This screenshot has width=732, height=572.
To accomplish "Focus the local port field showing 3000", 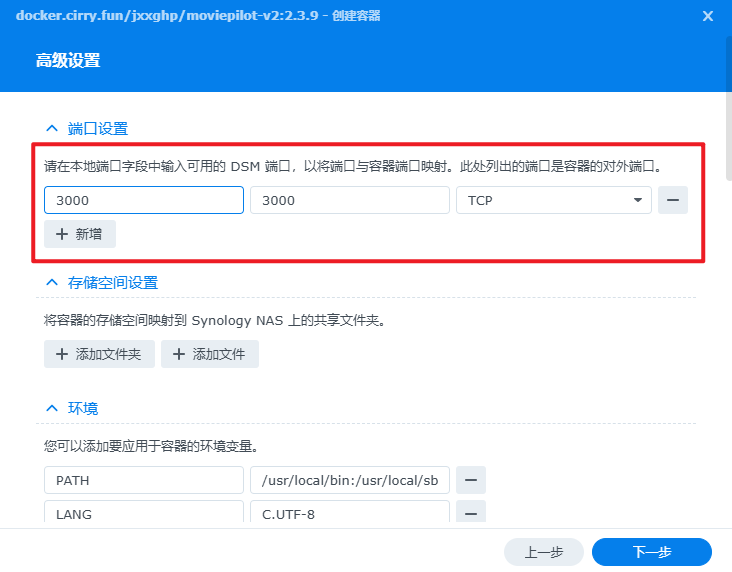I will [144, 200].
